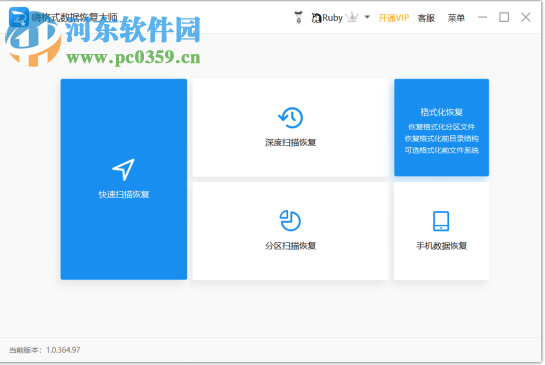545x365 pixels.
Task: Click the paper-plane quick scan icon
Action: coord(123,170)
